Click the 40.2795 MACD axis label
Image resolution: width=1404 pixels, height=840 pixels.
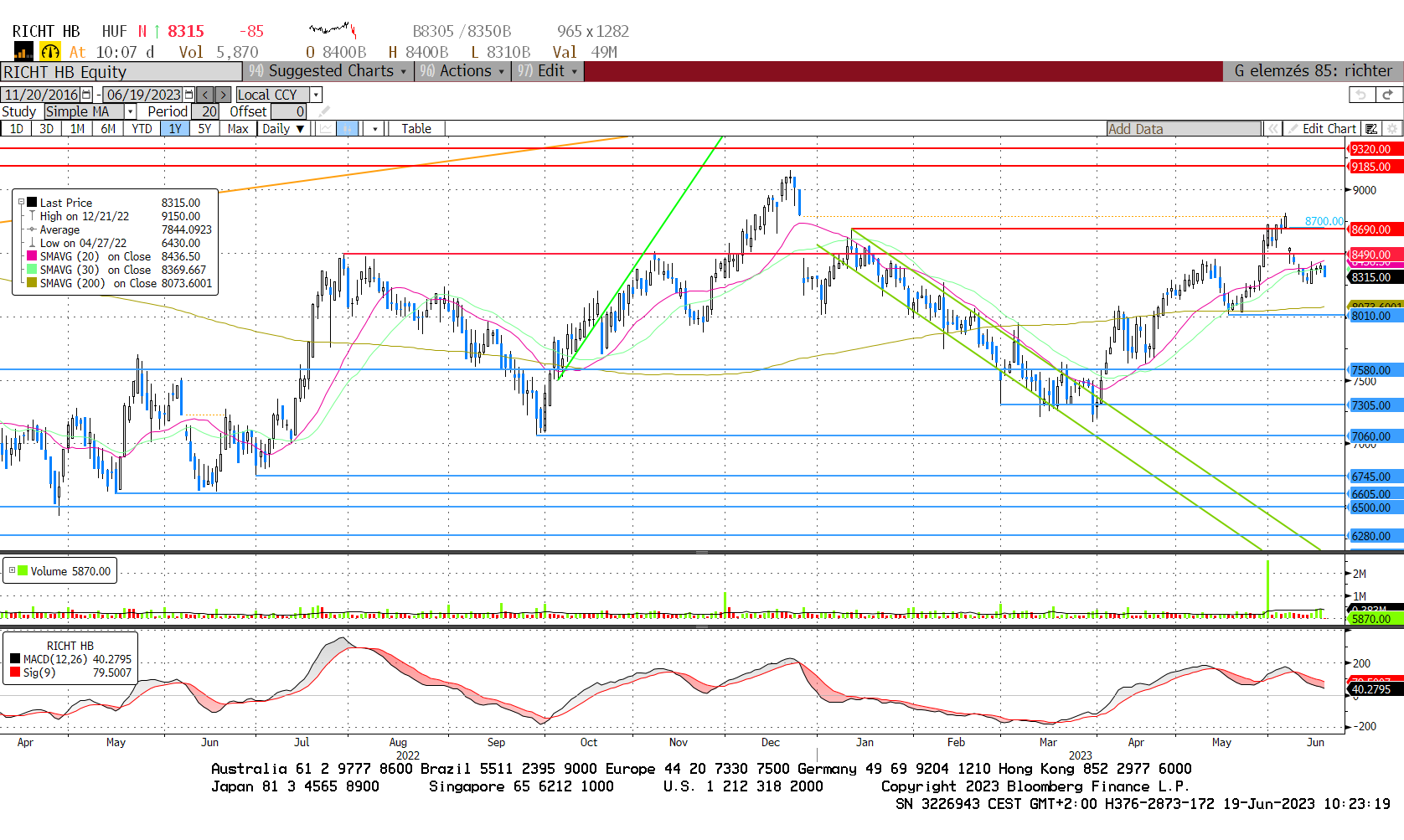pyautogui.click(x=1375, y=689)
